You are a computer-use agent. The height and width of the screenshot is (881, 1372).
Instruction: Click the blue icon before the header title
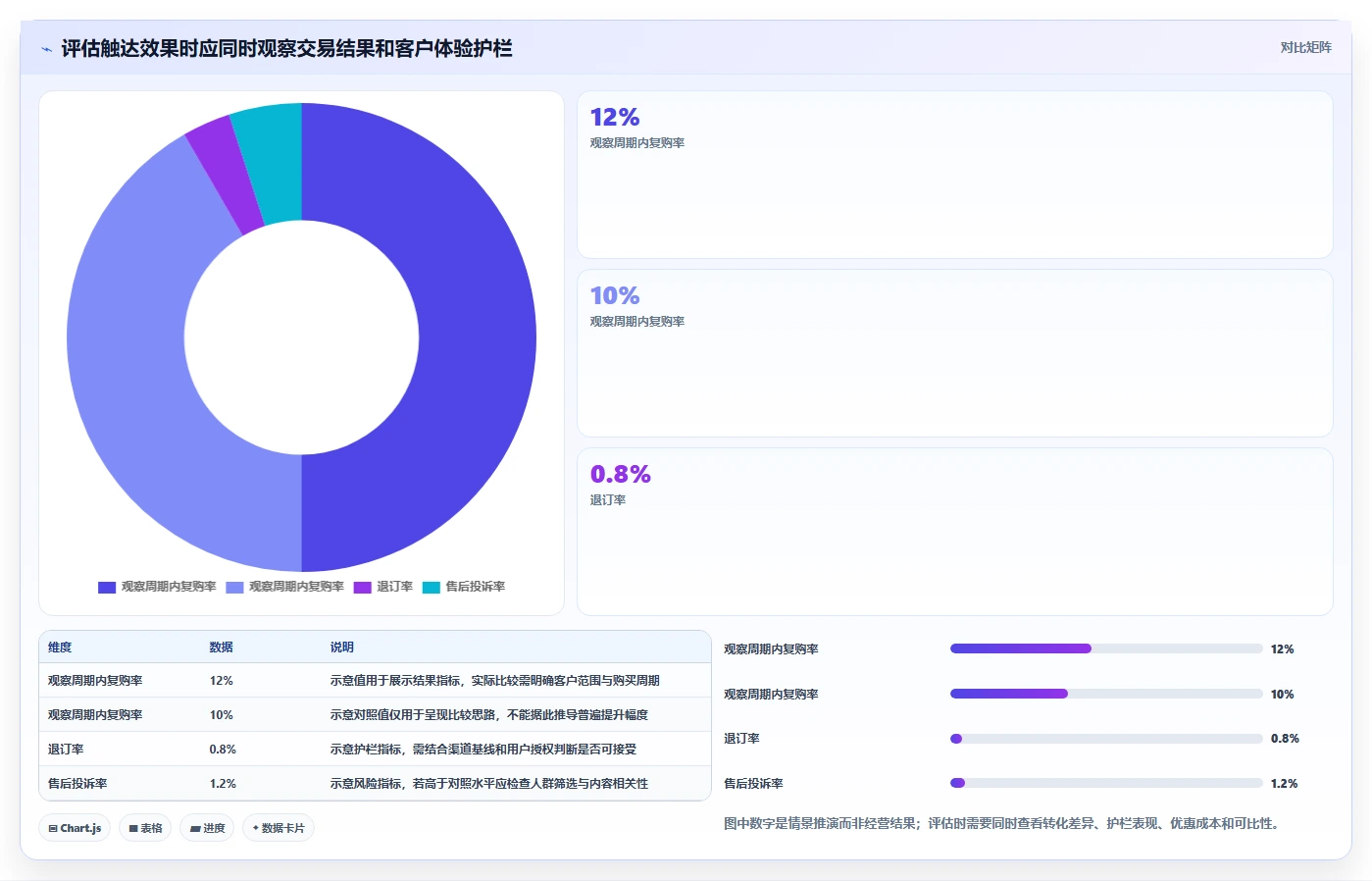[46, 49]
